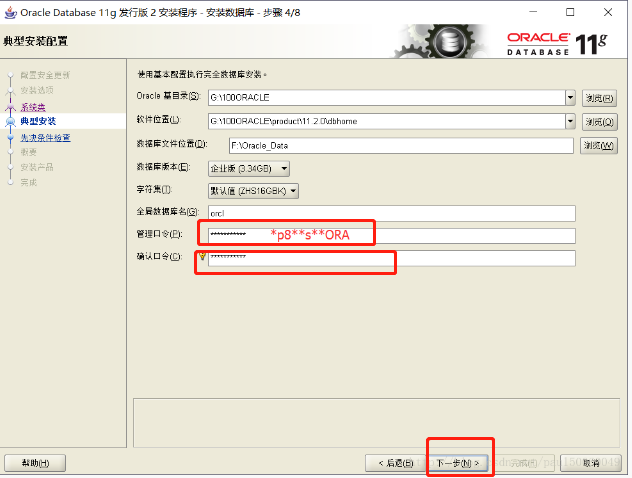This screenshot has width=632, height=478.
Task: Open the Oracle base directory dropdown arrow
Action: coord(570,98)
